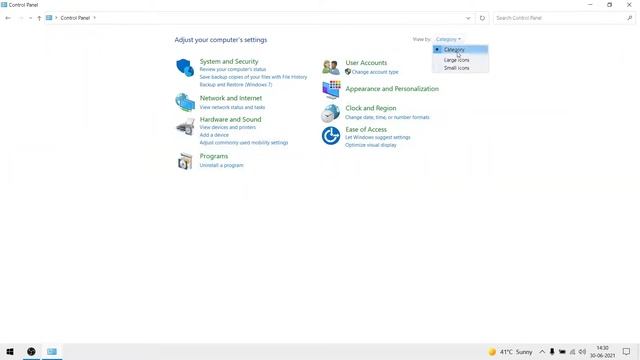Image resolution: width=640 pixels, height=360 pixels.
Task: Select Large icons in View by menu
Action: [460, 60]
